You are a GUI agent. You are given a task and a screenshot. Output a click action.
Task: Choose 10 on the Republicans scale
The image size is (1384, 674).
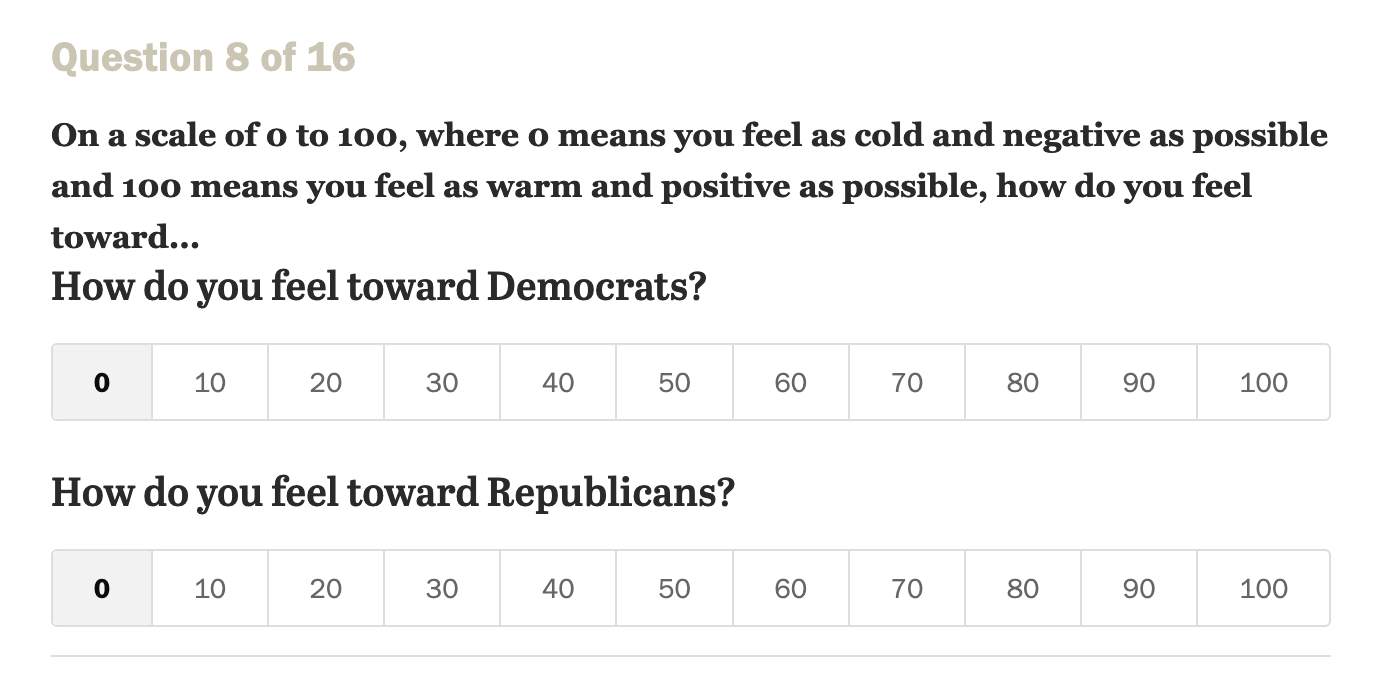[x=210, y=588]
